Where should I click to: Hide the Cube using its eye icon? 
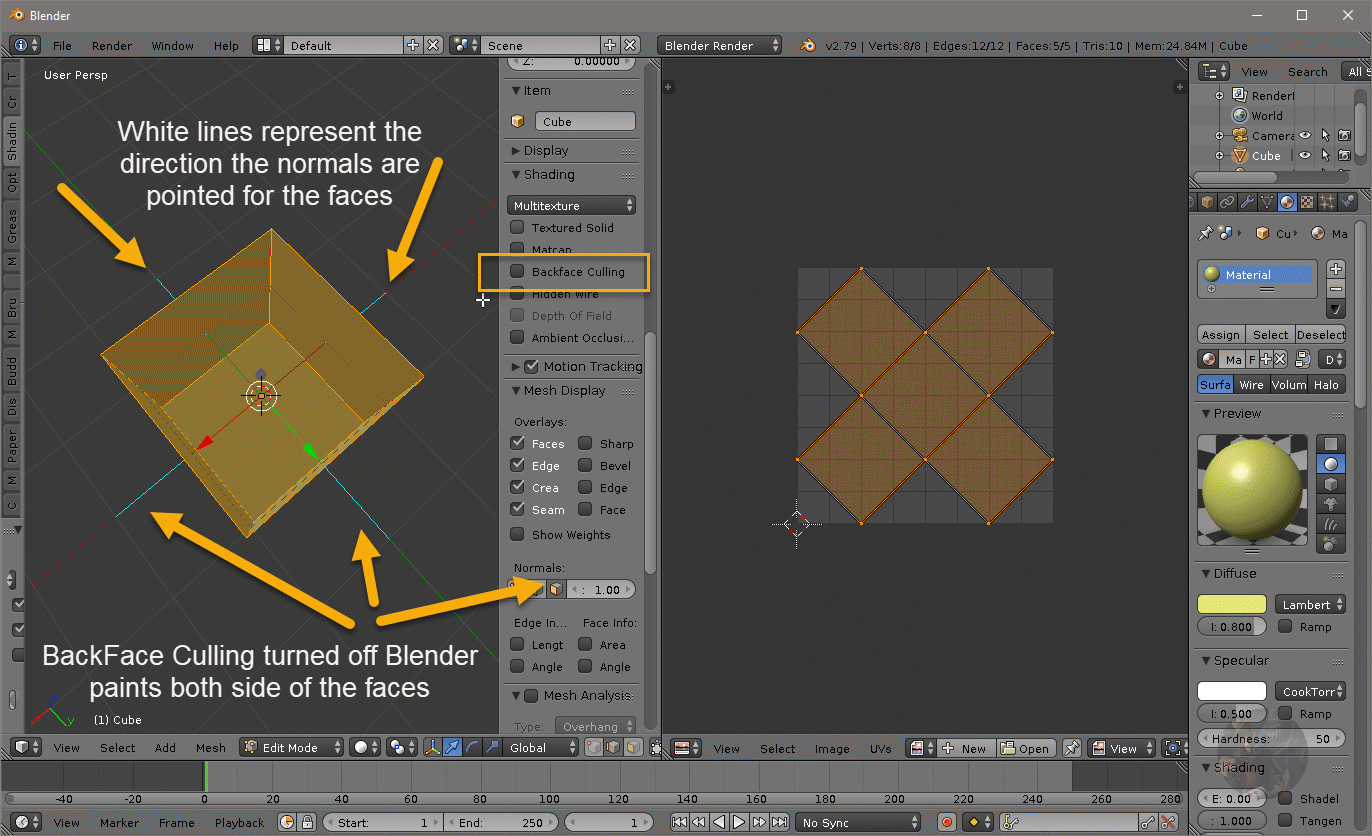tap(1305, 156)
